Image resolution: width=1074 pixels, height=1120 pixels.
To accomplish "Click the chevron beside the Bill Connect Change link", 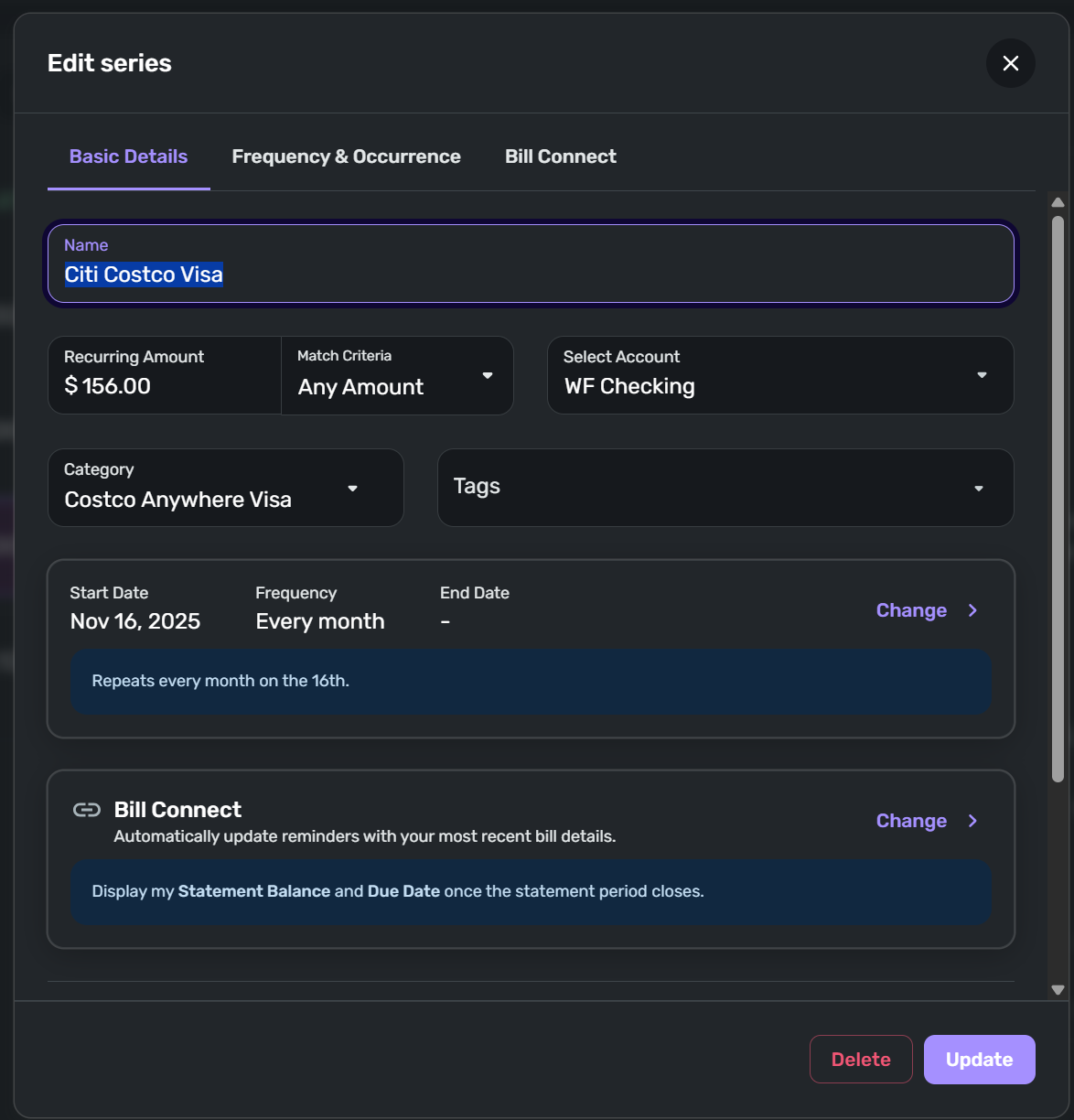I will (x=972, y=821).
